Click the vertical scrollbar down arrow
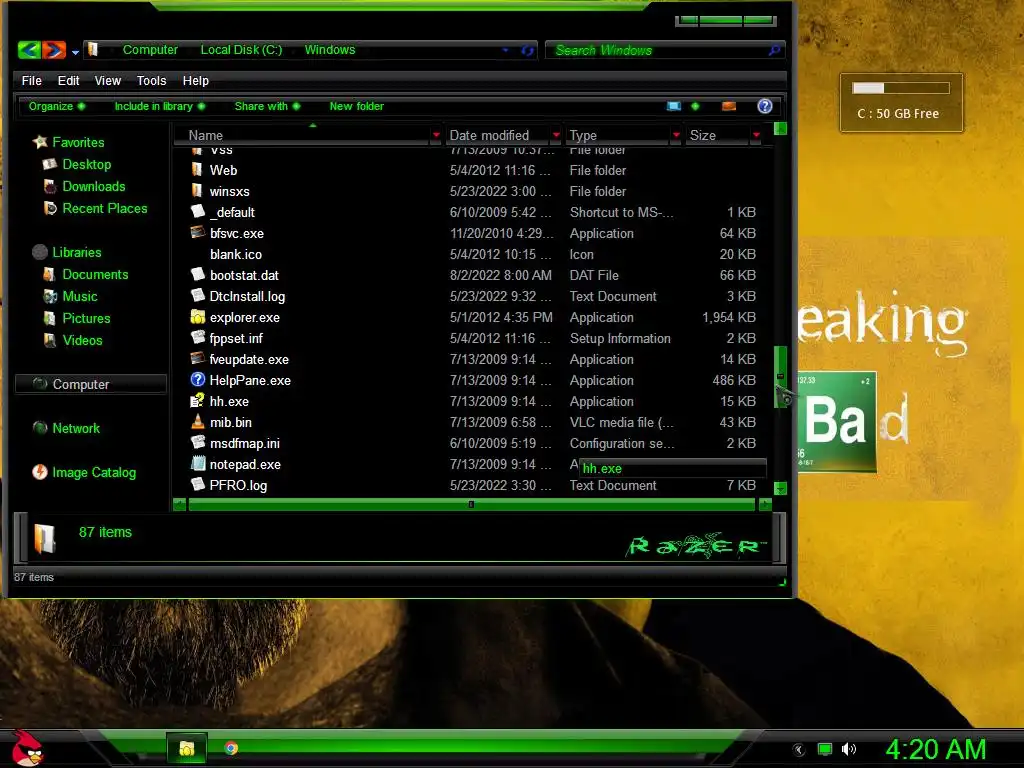This screenshot has height=768, width=1024. point(780,488)
